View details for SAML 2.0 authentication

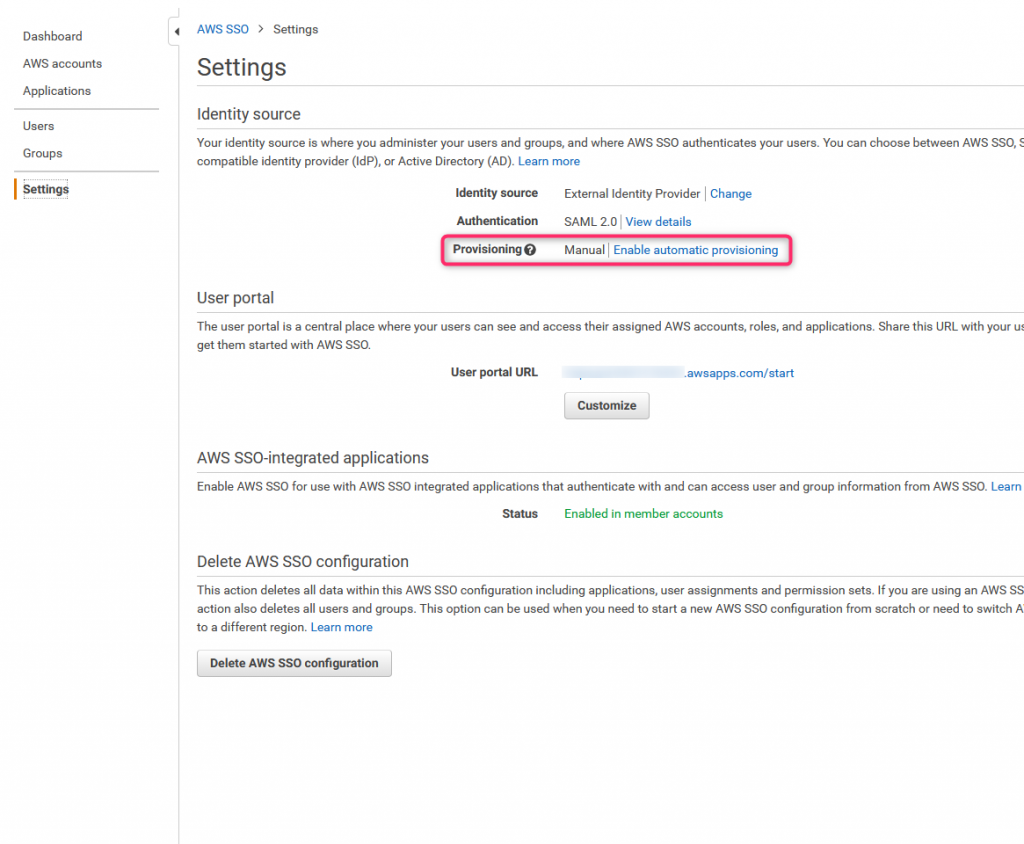(658, 222)
